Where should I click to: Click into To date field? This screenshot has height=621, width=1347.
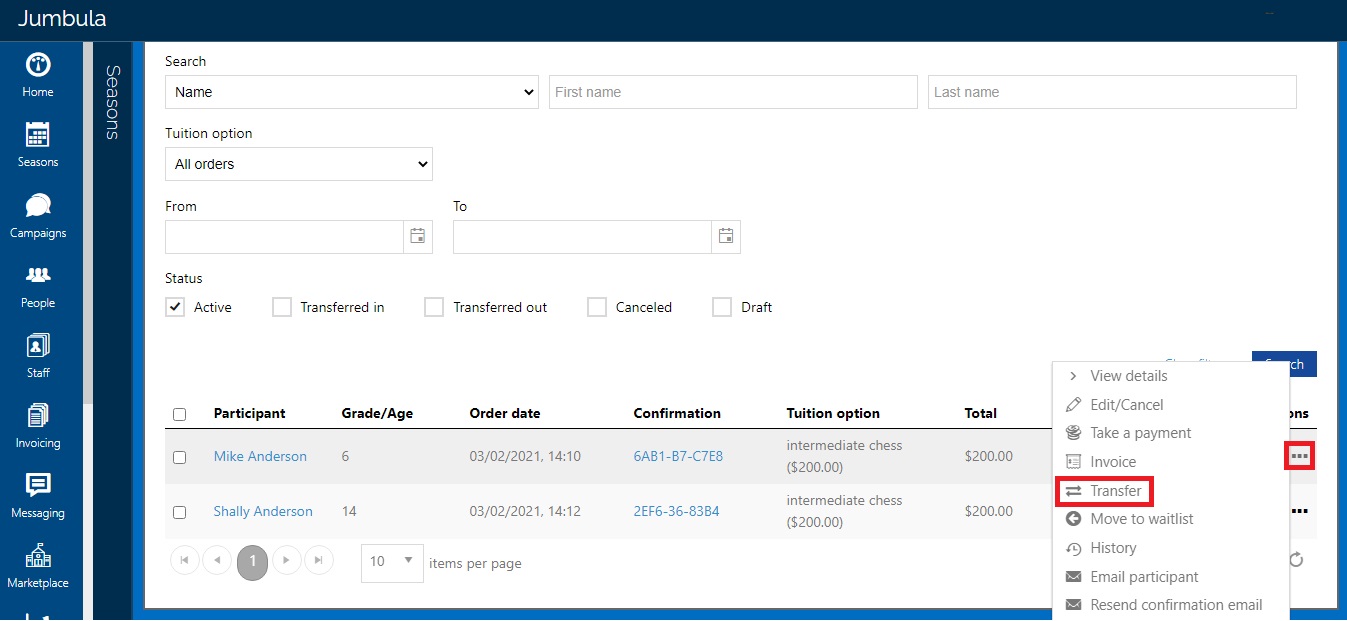[x=583, y=237]
